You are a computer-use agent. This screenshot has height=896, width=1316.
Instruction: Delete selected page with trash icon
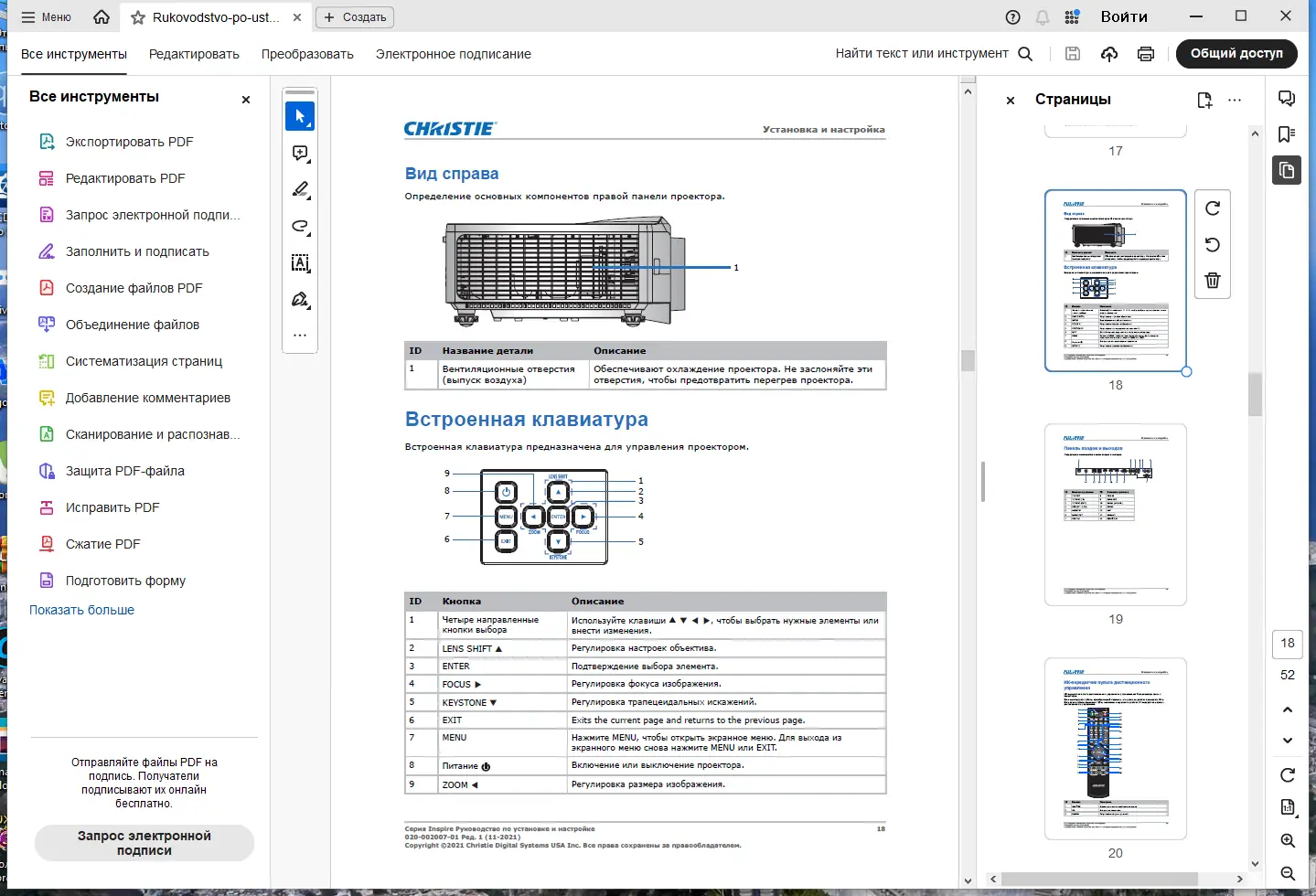point(1213,281)
